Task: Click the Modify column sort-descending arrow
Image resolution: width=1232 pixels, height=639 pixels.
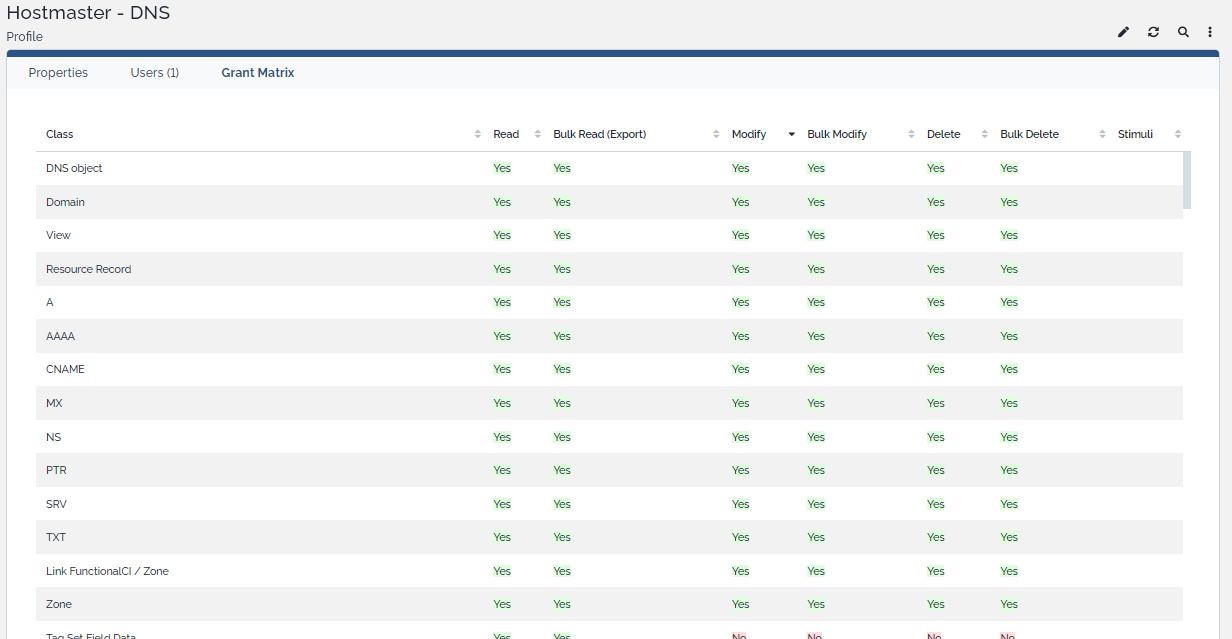Action: coord(791,134)
